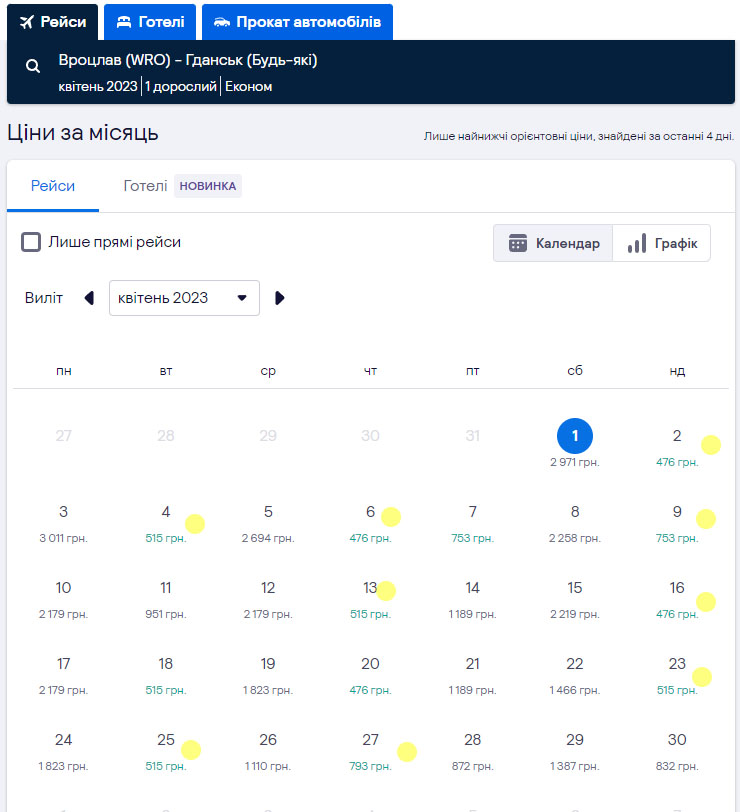Select April 2 with 476 грн.

coord(677,447)
